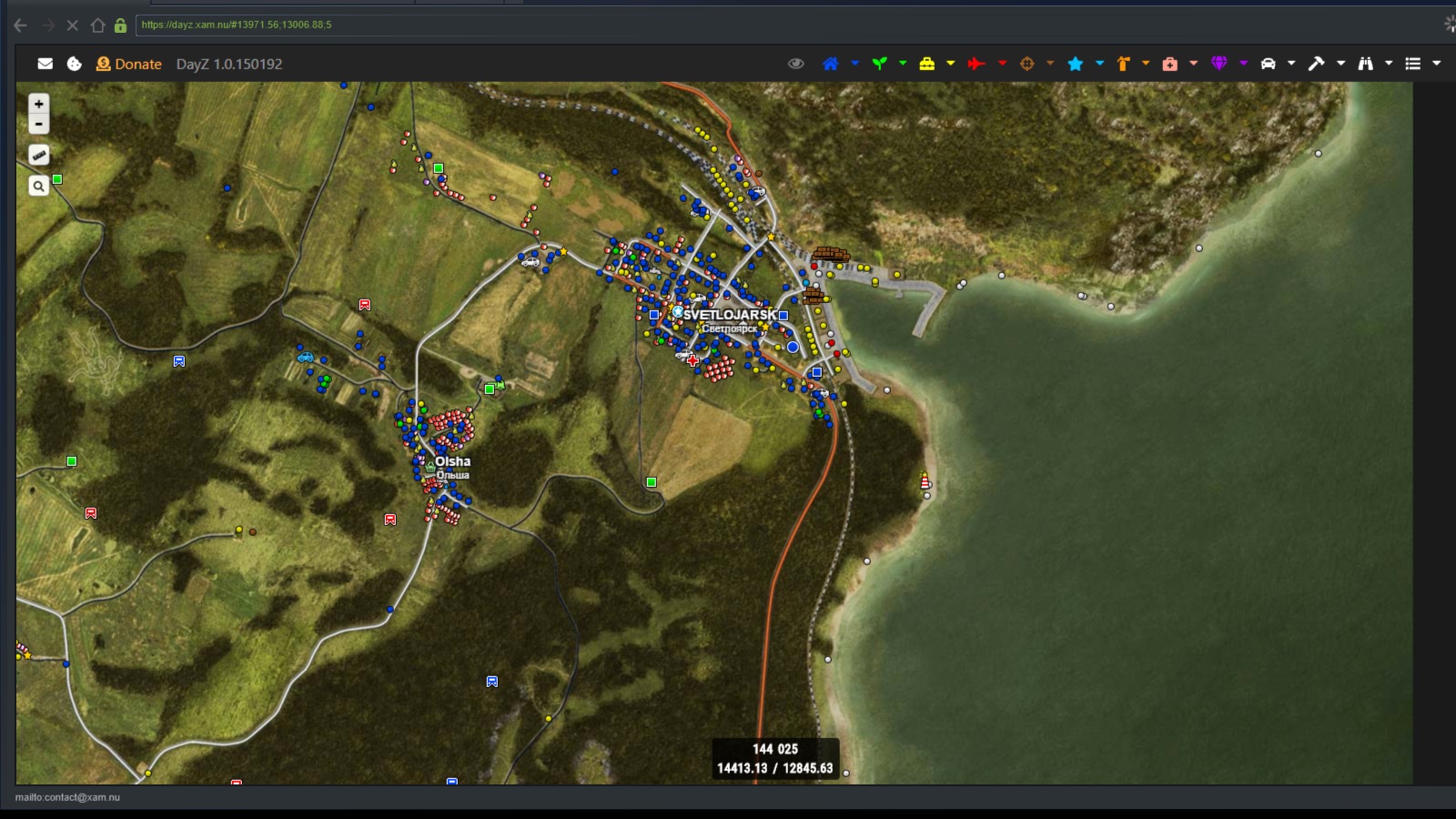Click the mailto:contact@xam.nu status text
This screenshot has width=1456, height=819.
[67, 797]
